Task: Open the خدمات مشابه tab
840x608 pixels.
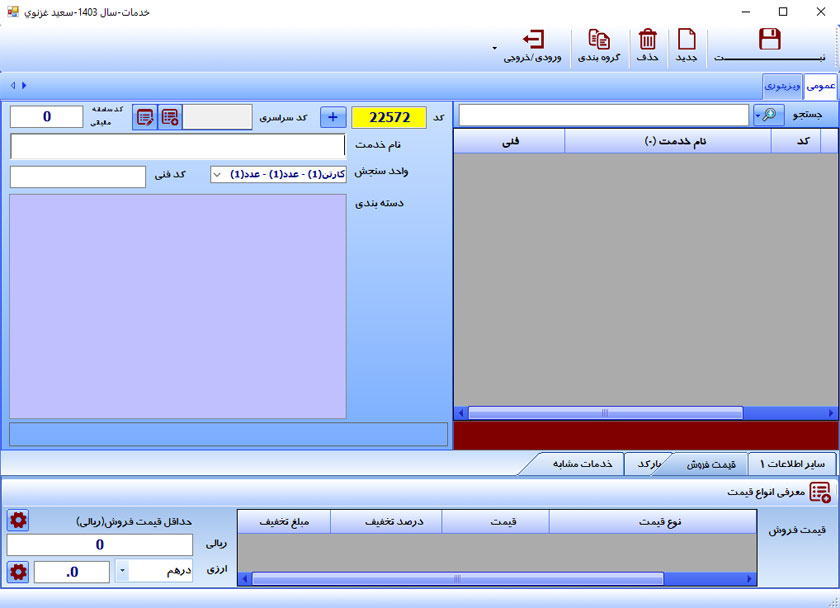Action: tap(582, 464)
